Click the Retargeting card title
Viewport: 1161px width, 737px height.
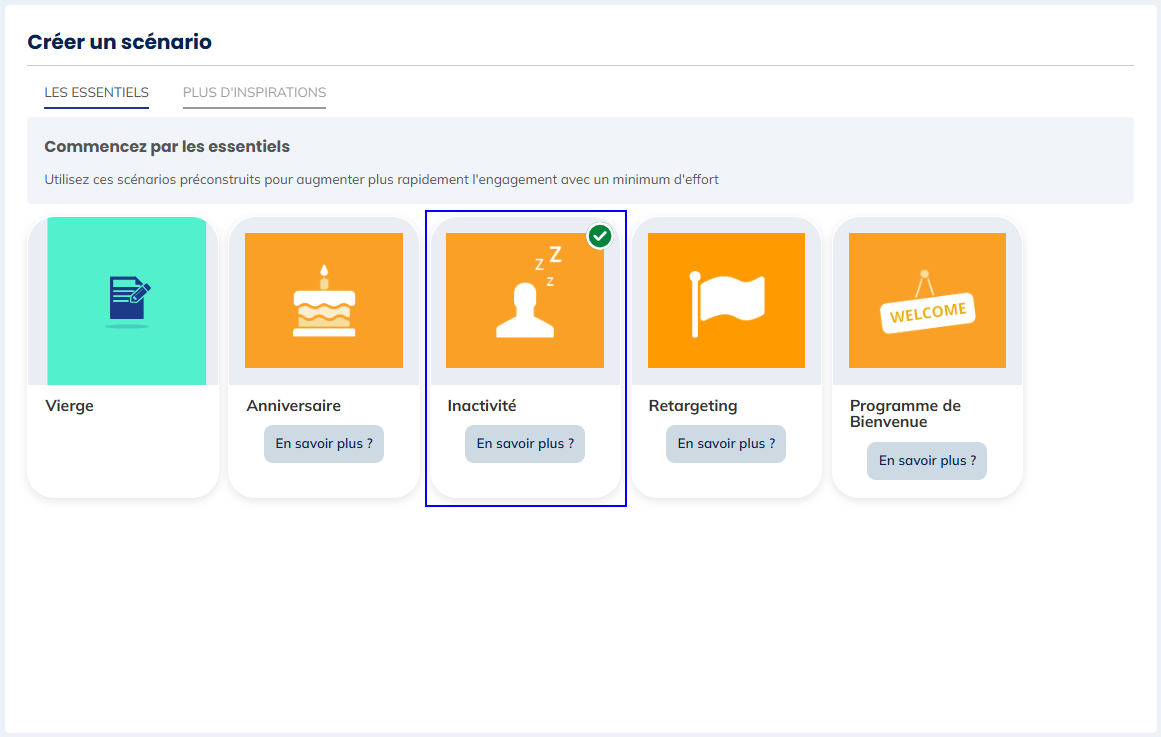click(x=693, y=406)
